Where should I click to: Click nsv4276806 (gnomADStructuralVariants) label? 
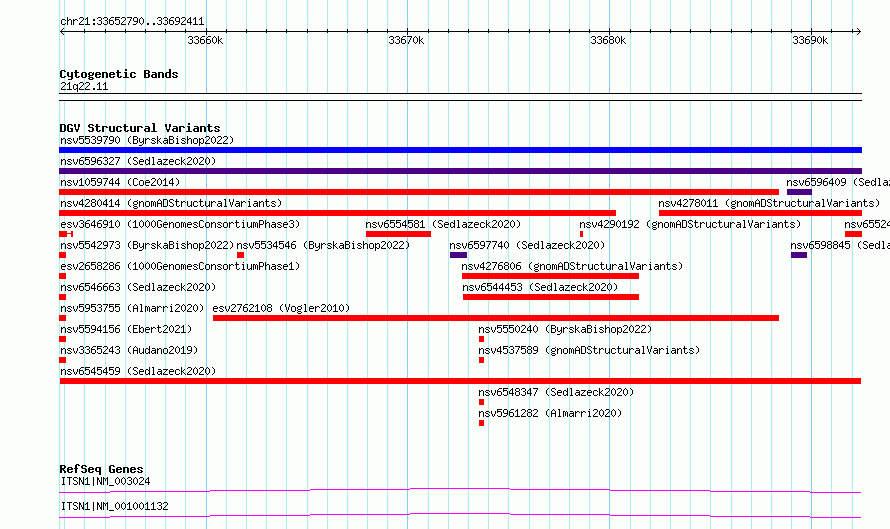coord(572,266)
